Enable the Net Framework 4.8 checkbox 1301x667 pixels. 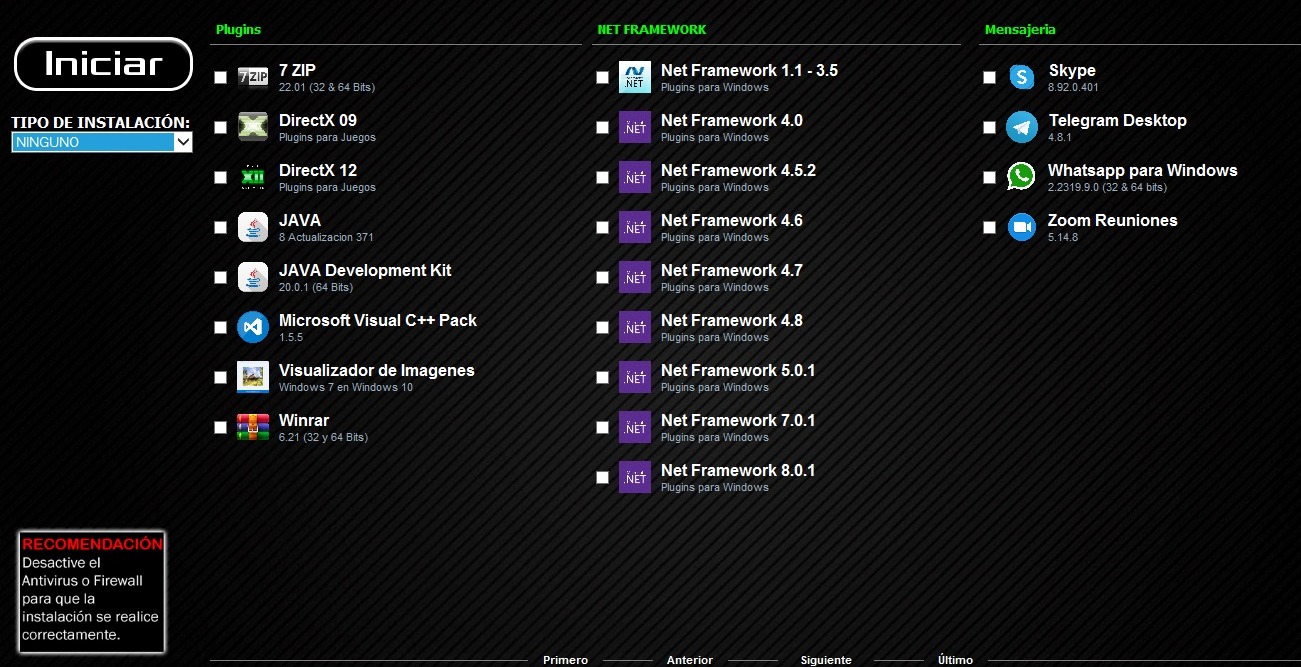pos(602,328)
